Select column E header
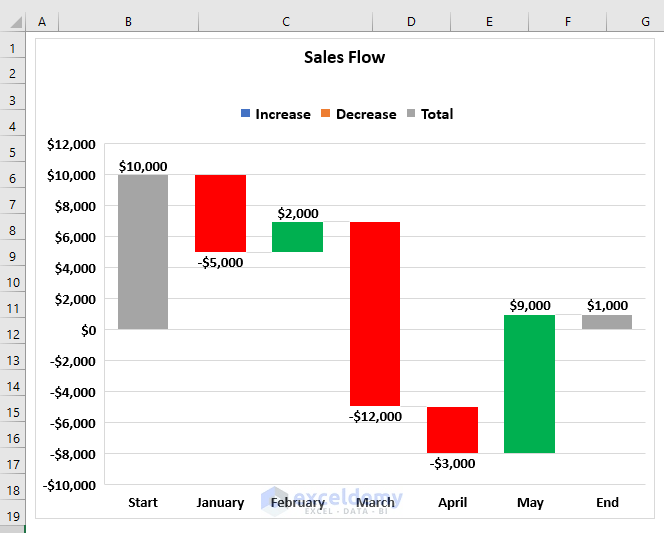664x533 pixels. tap(490, 22)
